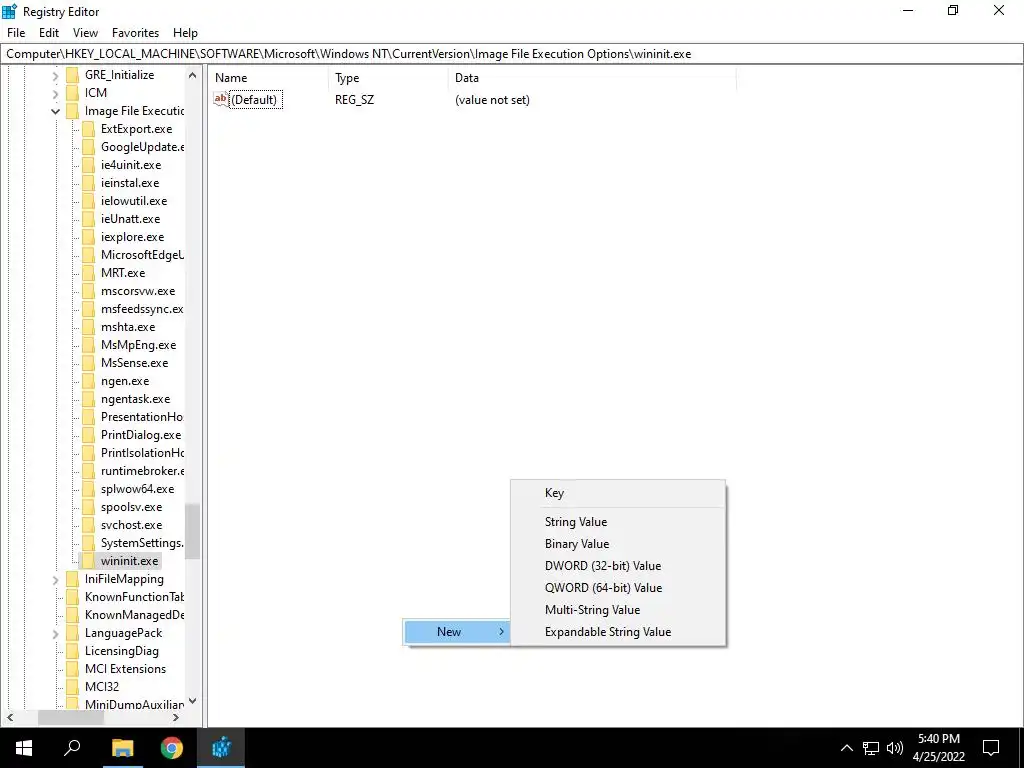Open File Explorer from the taskbar
Viewport: 1024px width, 768px height.
(122, 748)
